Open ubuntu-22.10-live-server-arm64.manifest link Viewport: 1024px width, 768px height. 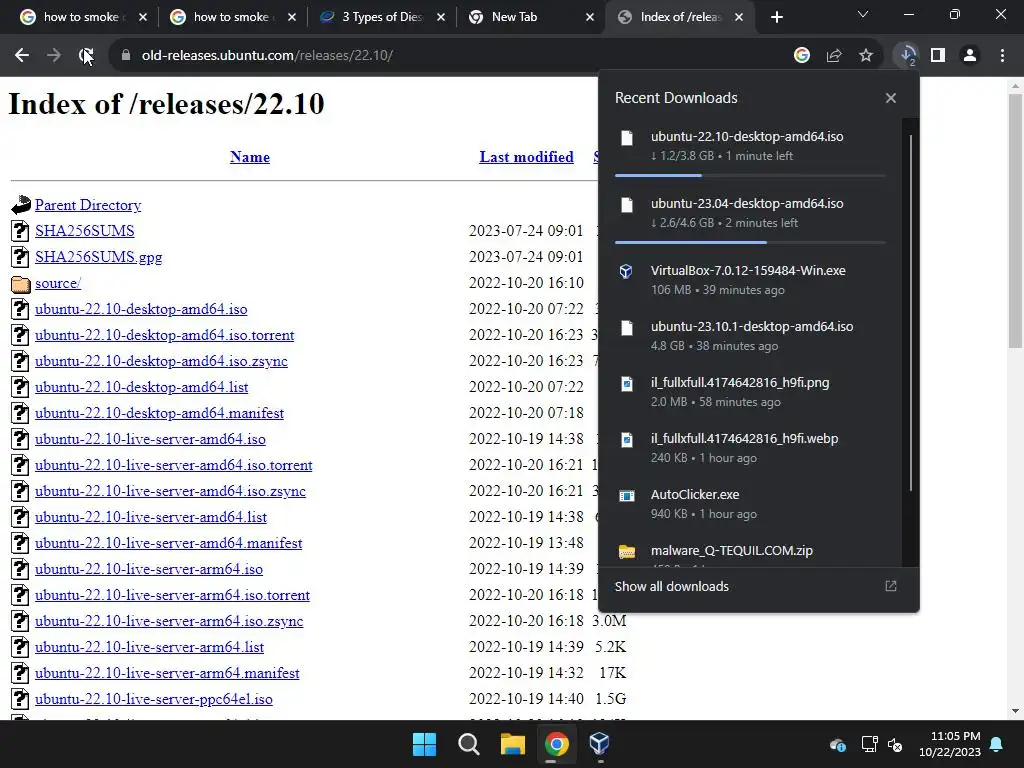click(167, 673)
